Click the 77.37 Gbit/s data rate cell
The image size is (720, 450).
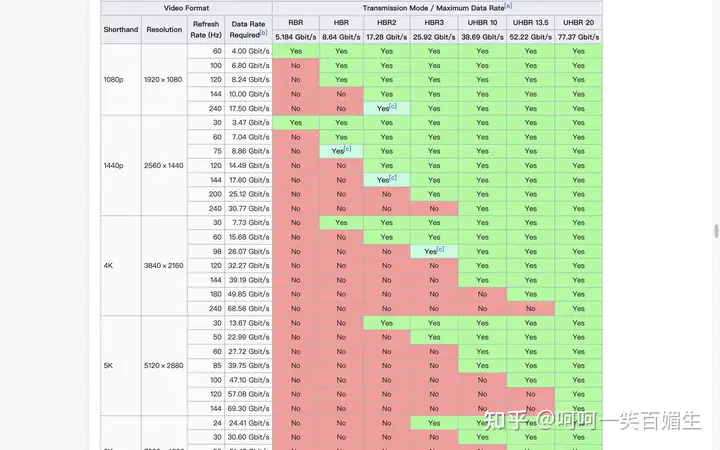click(578, 36)
